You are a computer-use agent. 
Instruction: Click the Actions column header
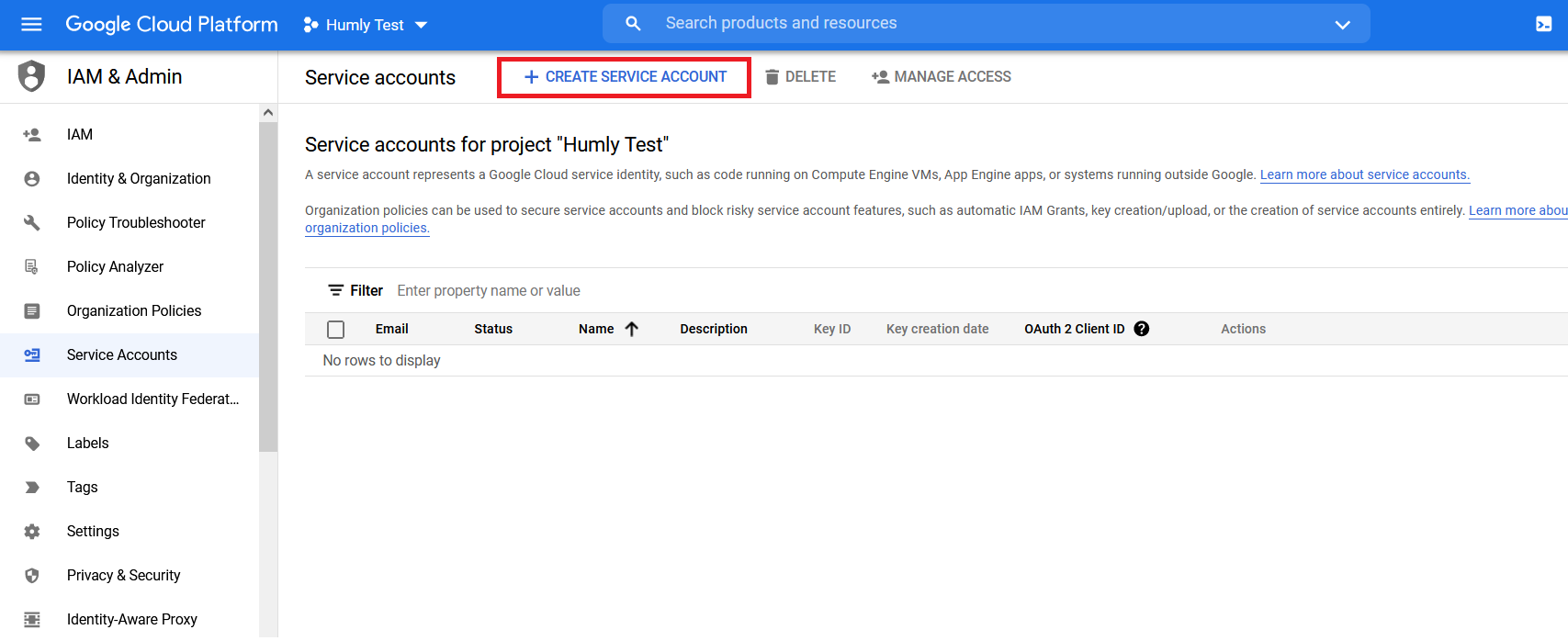(x=1243, y=329)
